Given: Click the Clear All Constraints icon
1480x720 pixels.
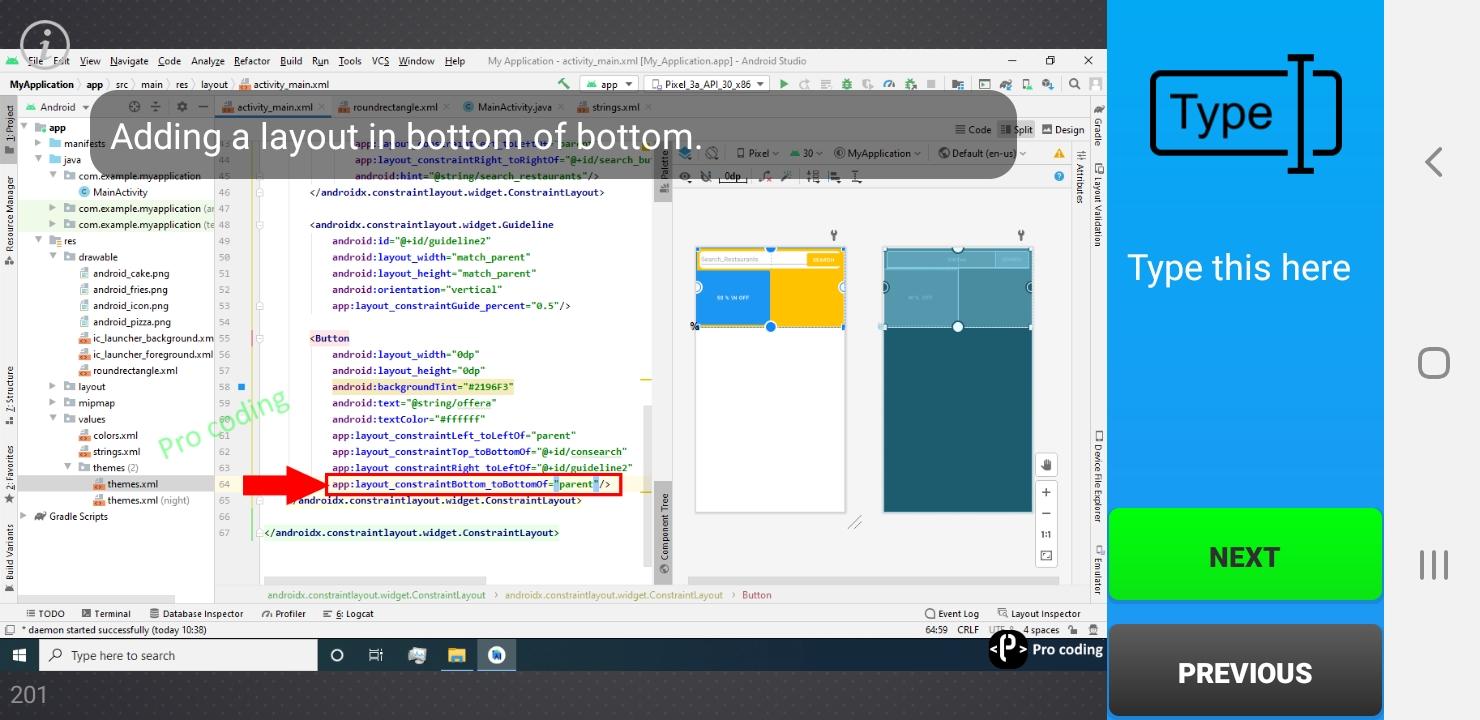Looking at the screenshot, I should click(x=766, y=176).
